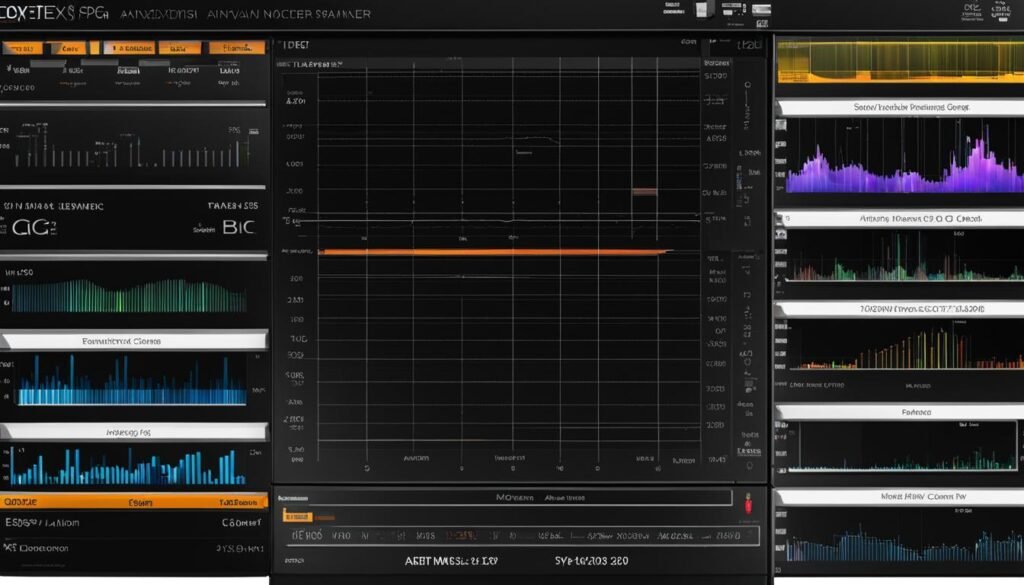Click the header bar above the orange bar chart
Viewport: 1024px width, 585px height.
(x=900, y=309)
